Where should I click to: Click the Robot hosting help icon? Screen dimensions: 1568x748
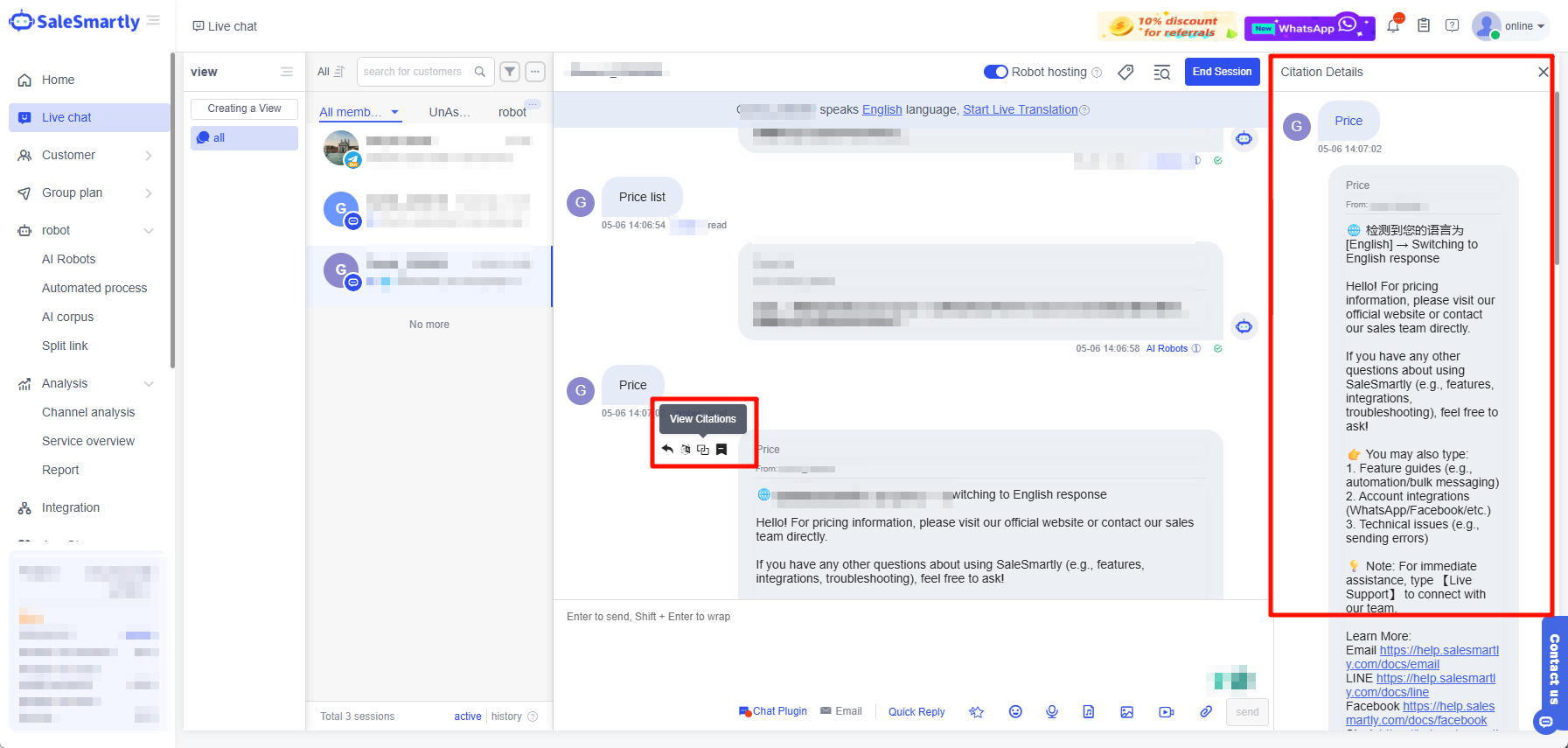pyautogui.click(x=1097, y=73)
